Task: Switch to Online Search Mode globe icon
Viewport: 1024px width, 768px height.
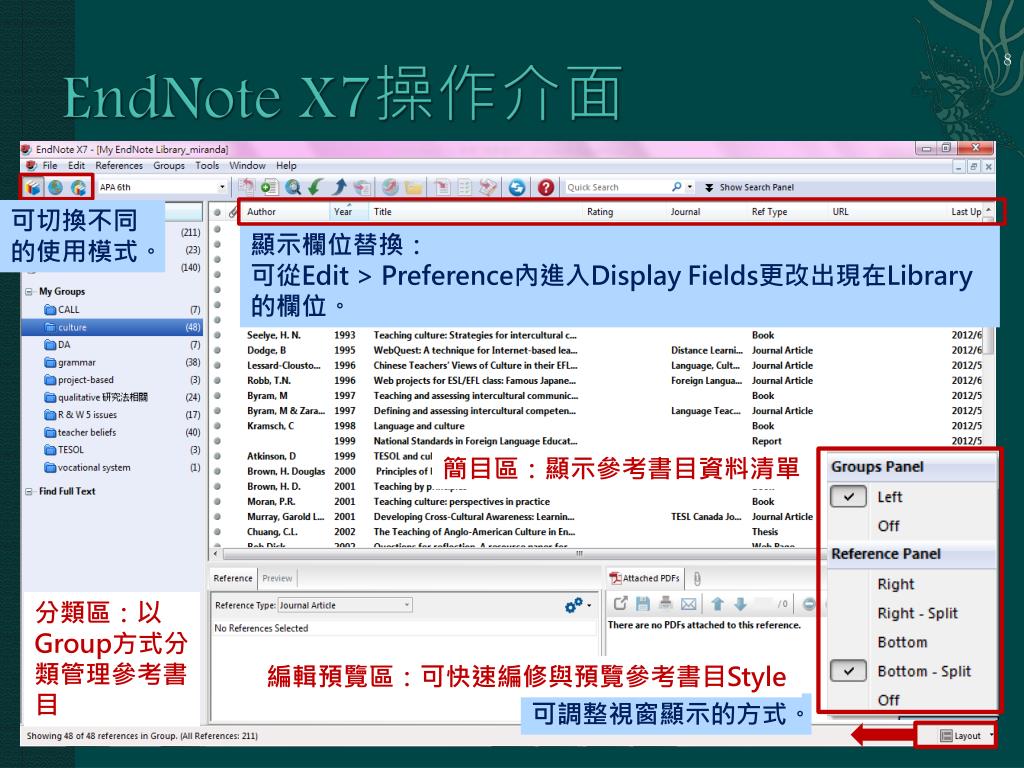Action: 56,187
